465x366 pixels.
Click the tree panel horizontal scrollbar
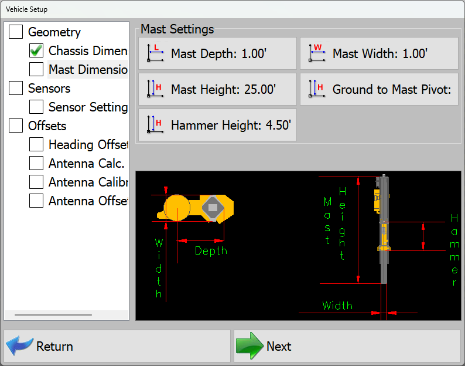[53, 314]
